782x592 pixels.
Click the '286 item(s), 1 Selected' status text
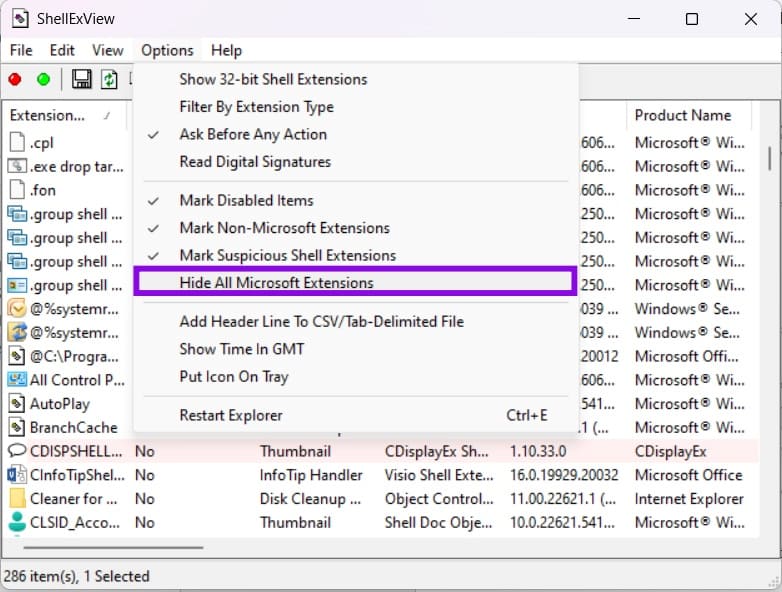[76, 576]
